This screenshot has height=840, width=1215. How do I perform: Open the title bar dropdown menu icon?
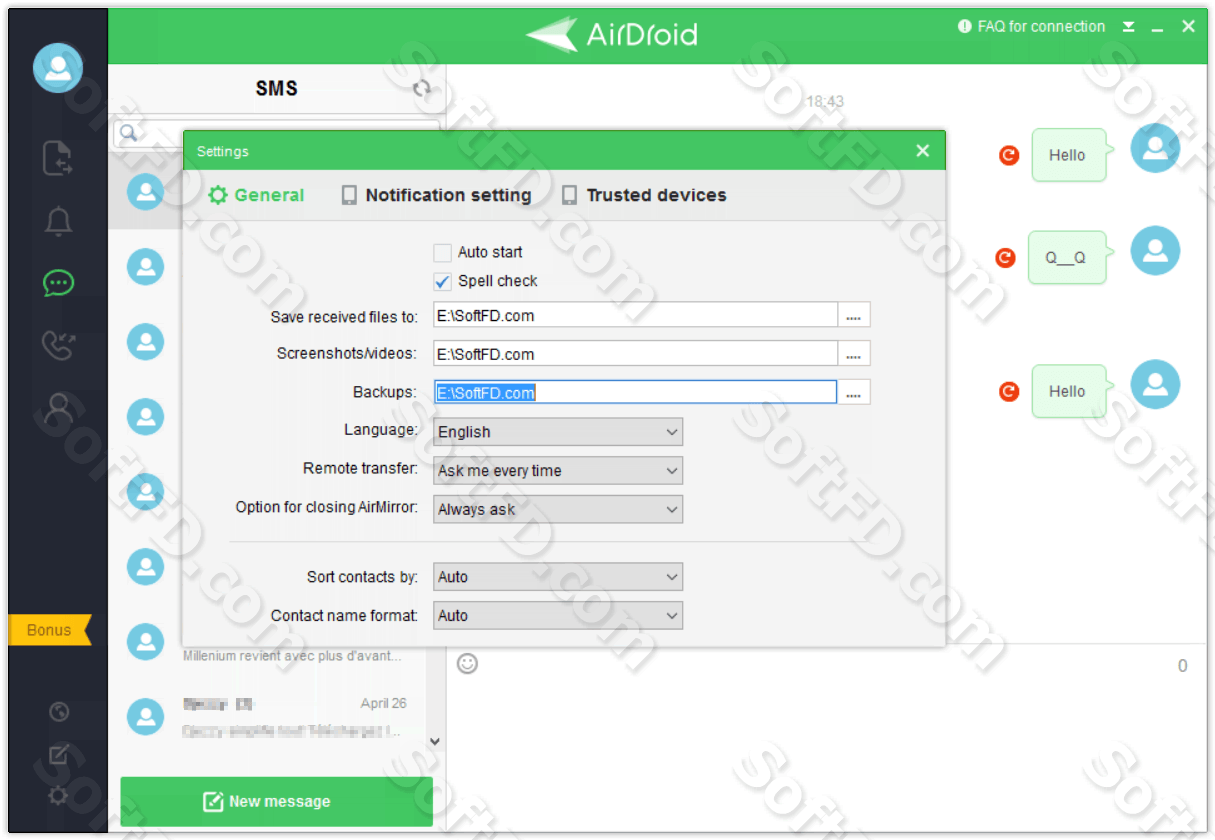(1129, 27)
